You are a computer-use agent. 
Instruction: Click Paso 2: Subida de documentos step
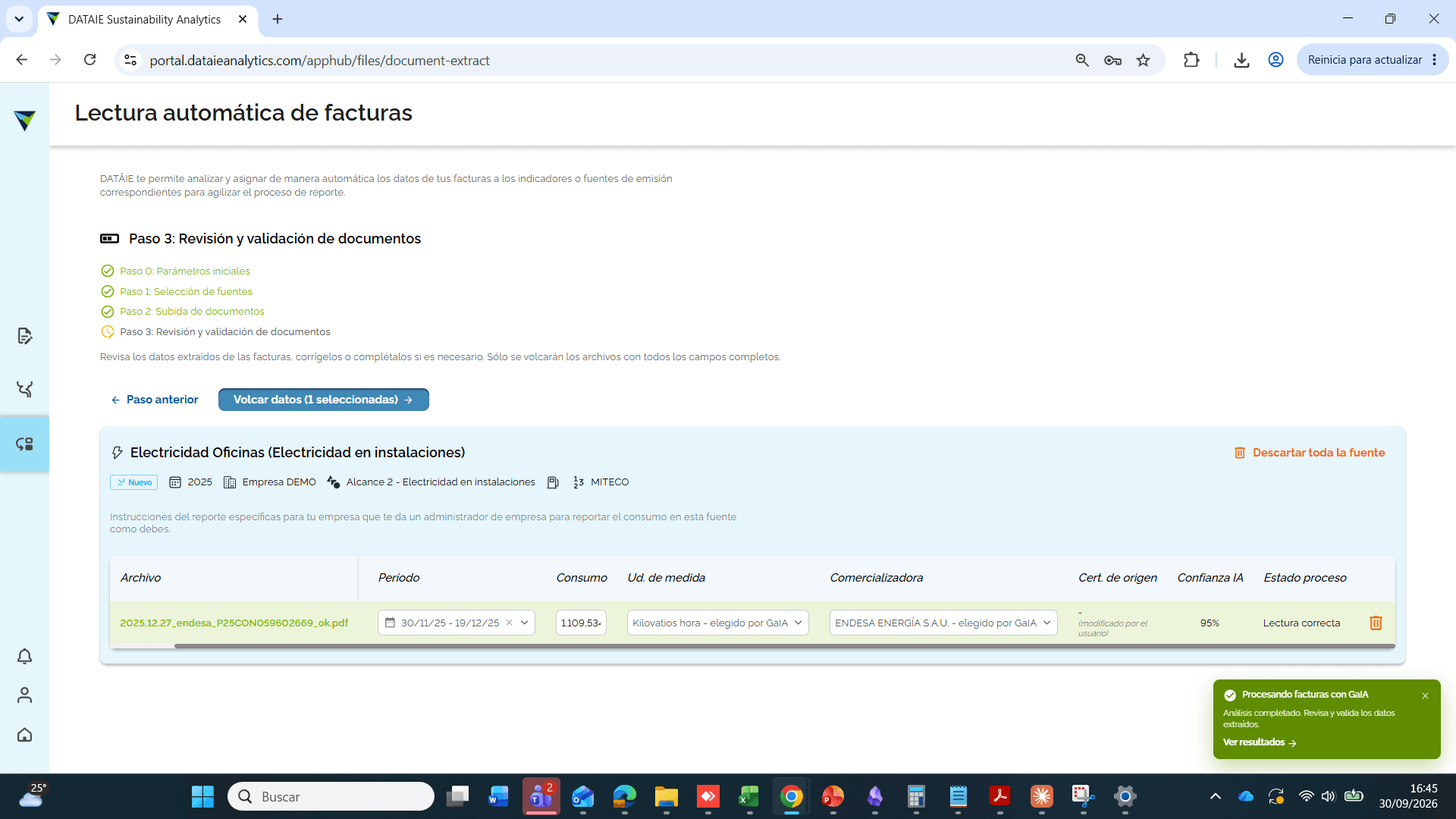tap(192, 312)
